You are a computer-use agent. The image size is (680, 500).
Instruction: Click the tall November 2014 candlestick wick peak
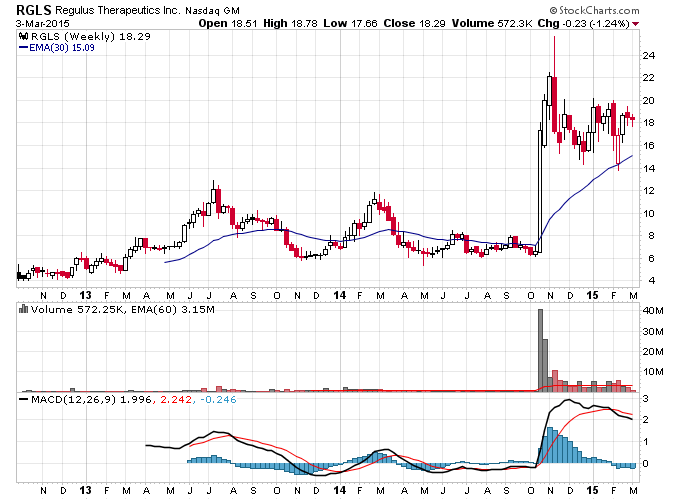tap(554, 39)
